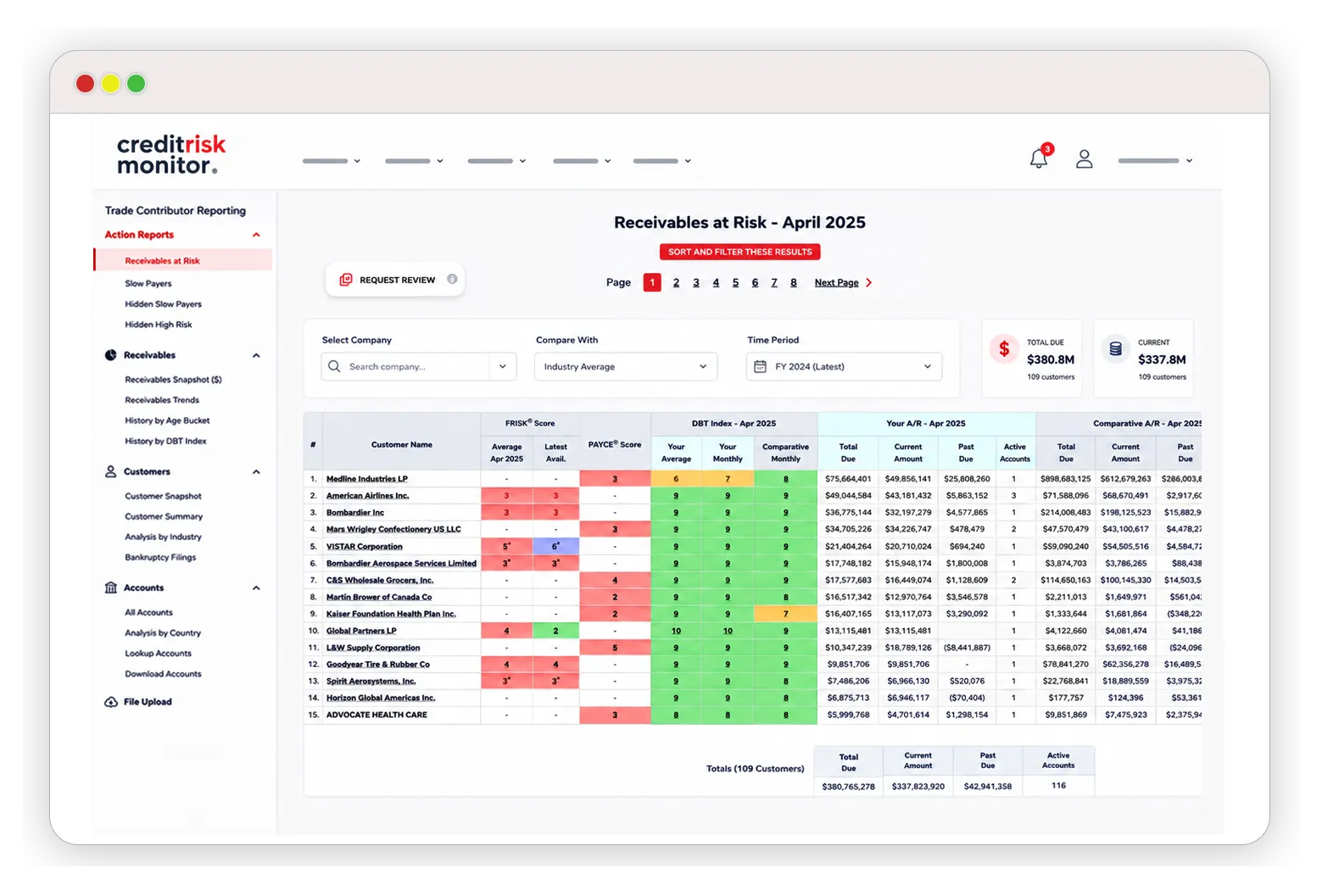Screen dimensions: 1322x896
Task: Click the Accounts bank building icon
Action: pos(110,587)
